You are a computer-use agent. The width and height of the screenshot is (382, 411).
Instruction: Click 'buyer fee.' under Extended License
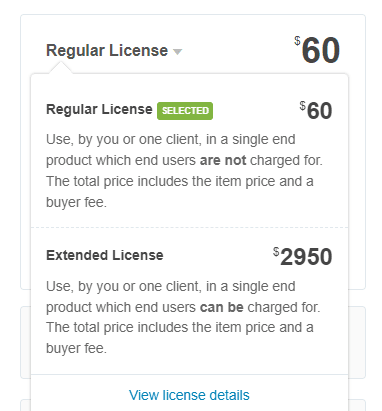pyautogui.click(x=76, y=349)
